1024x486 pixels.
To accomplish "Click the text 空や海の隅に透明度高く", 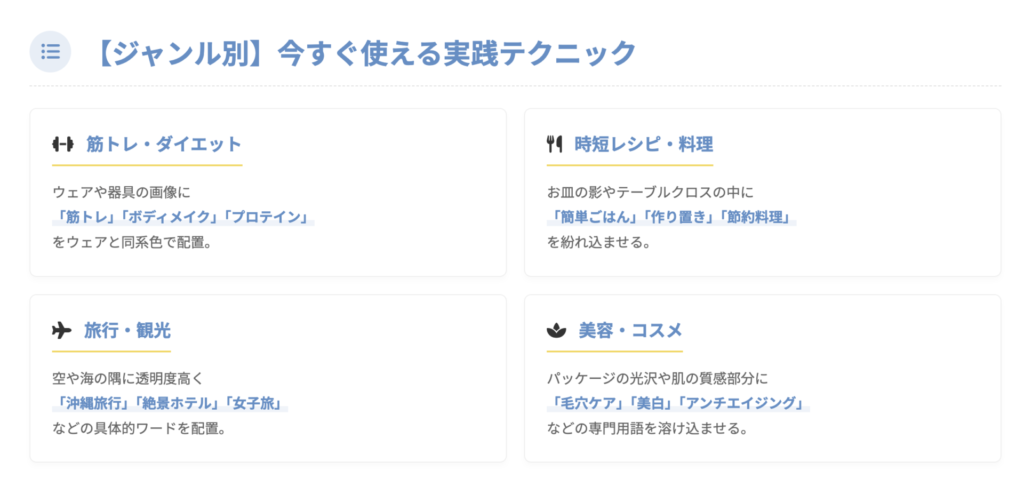I will [x=127, y=379].
